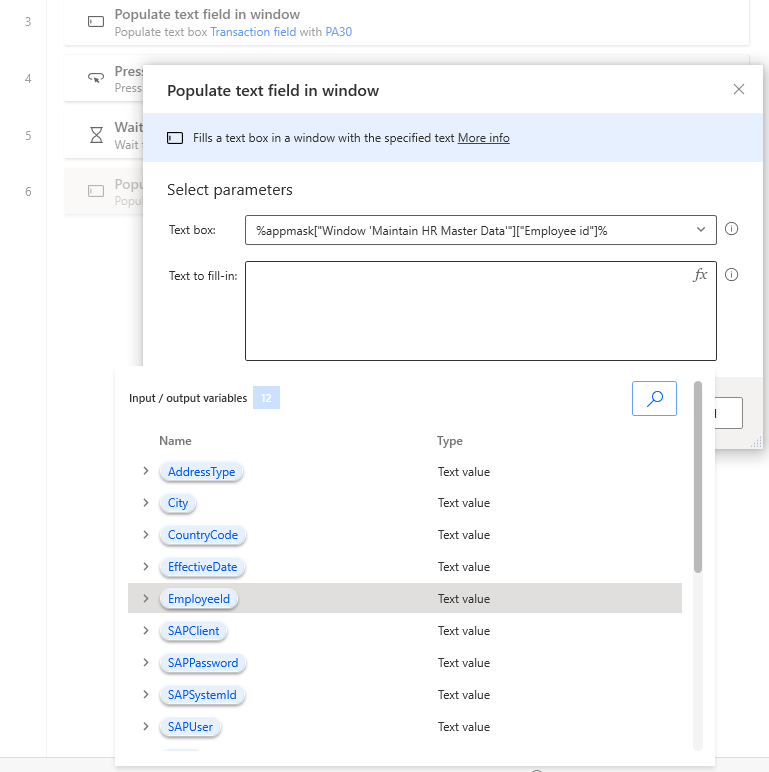Expand the SAPClient variable
Screen dimensions: 769x772
(146, 631)
